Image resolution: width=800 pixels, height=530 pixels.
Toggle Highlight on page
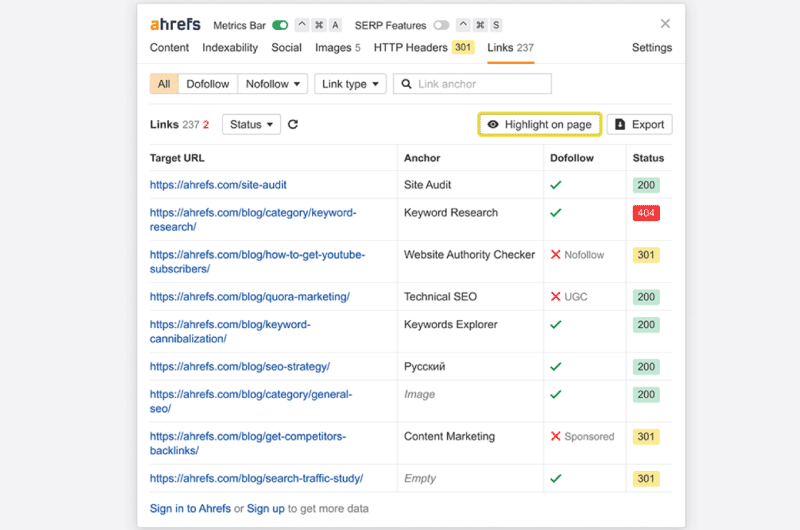click(540, 124)
